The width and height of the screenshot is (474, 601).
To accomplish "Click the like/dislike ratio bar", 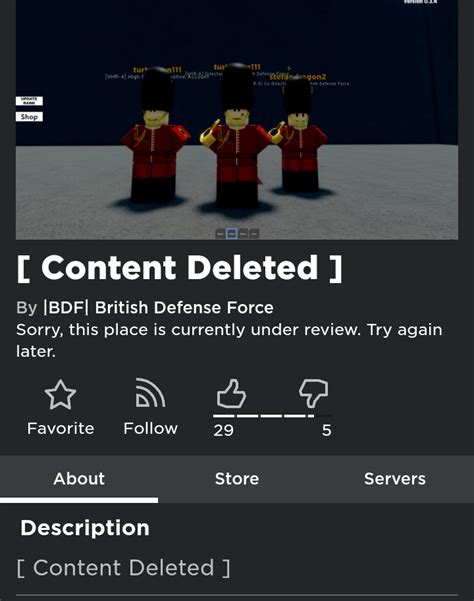I will click(272, 416).
